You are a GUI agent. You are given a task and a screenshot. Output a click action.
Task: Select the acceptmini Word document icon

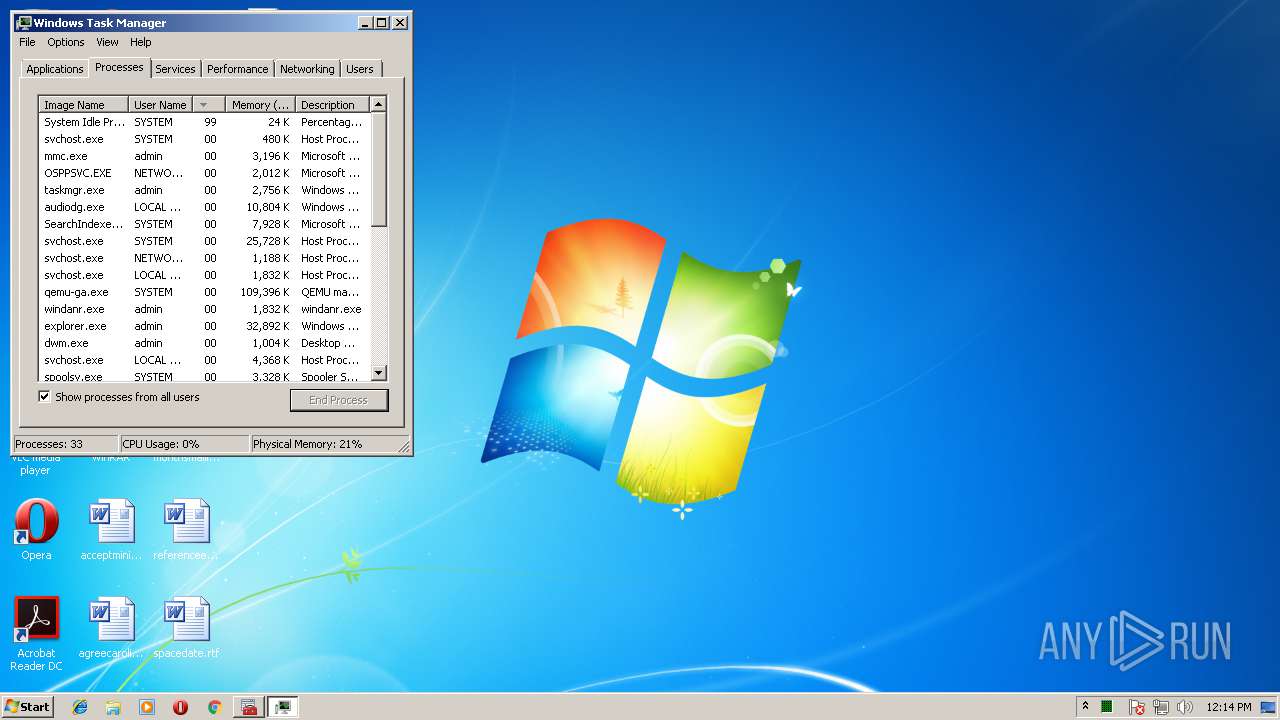(x=111, y=530)
